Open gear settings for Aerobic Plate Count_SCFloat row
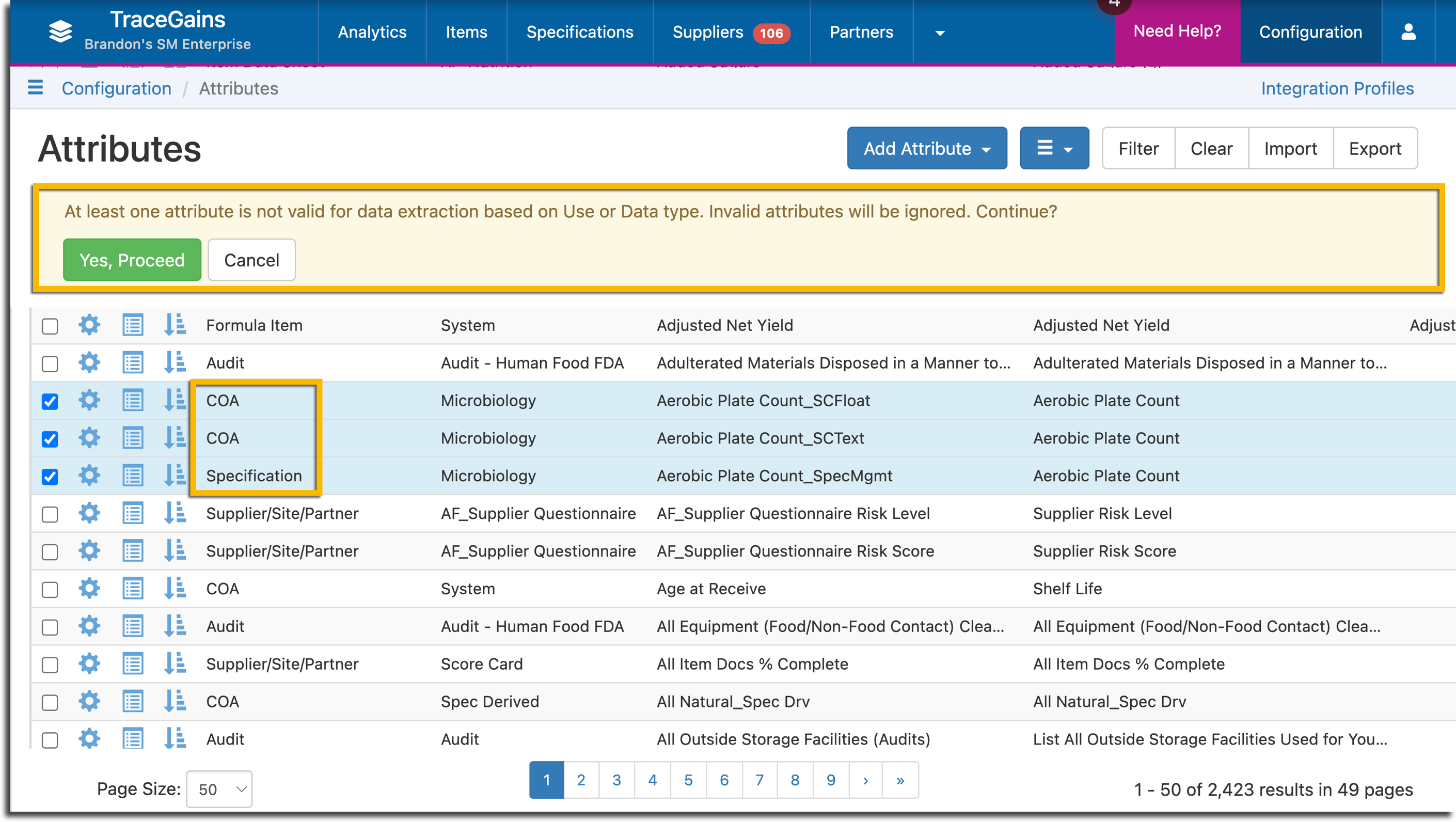The image size is (1456, 822). coord(89,400)
